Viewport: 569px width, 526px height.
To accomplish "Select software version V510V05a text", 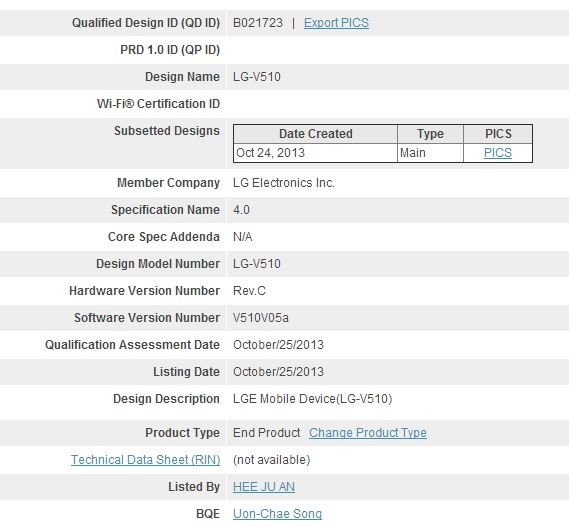I will [261, 318].
